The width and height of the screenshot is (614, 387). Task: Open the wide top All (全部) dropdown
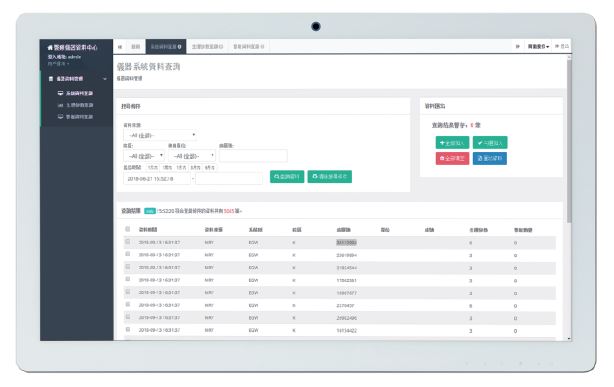160,135
